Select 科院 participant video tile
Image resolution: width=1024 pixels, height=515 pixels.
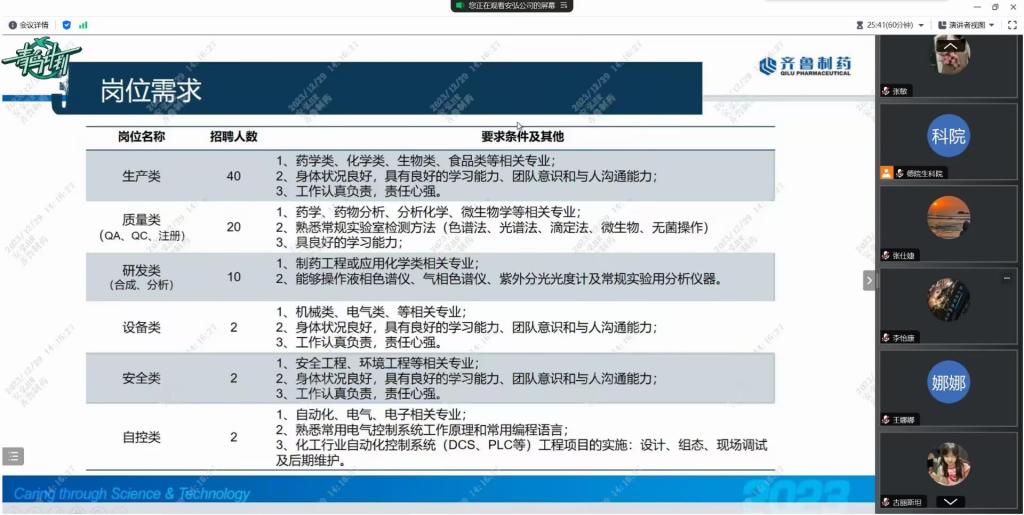coord(948,137)
